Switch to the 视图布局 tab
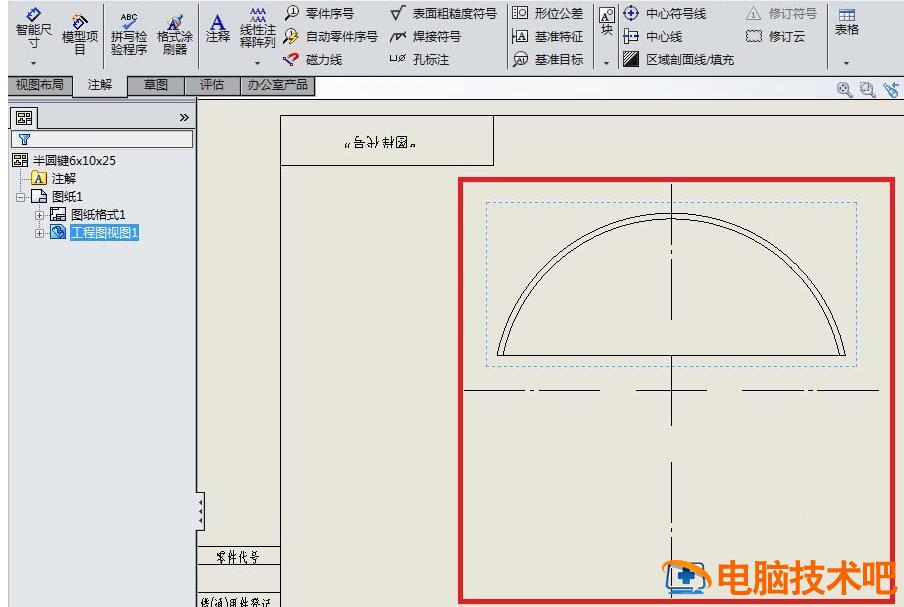The image size is (904, 607). coord(40,85)
